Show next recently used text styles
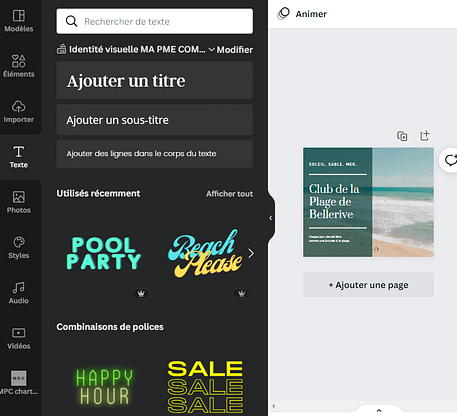Viewport: 457px width, 416px height. tap(251, 253)
